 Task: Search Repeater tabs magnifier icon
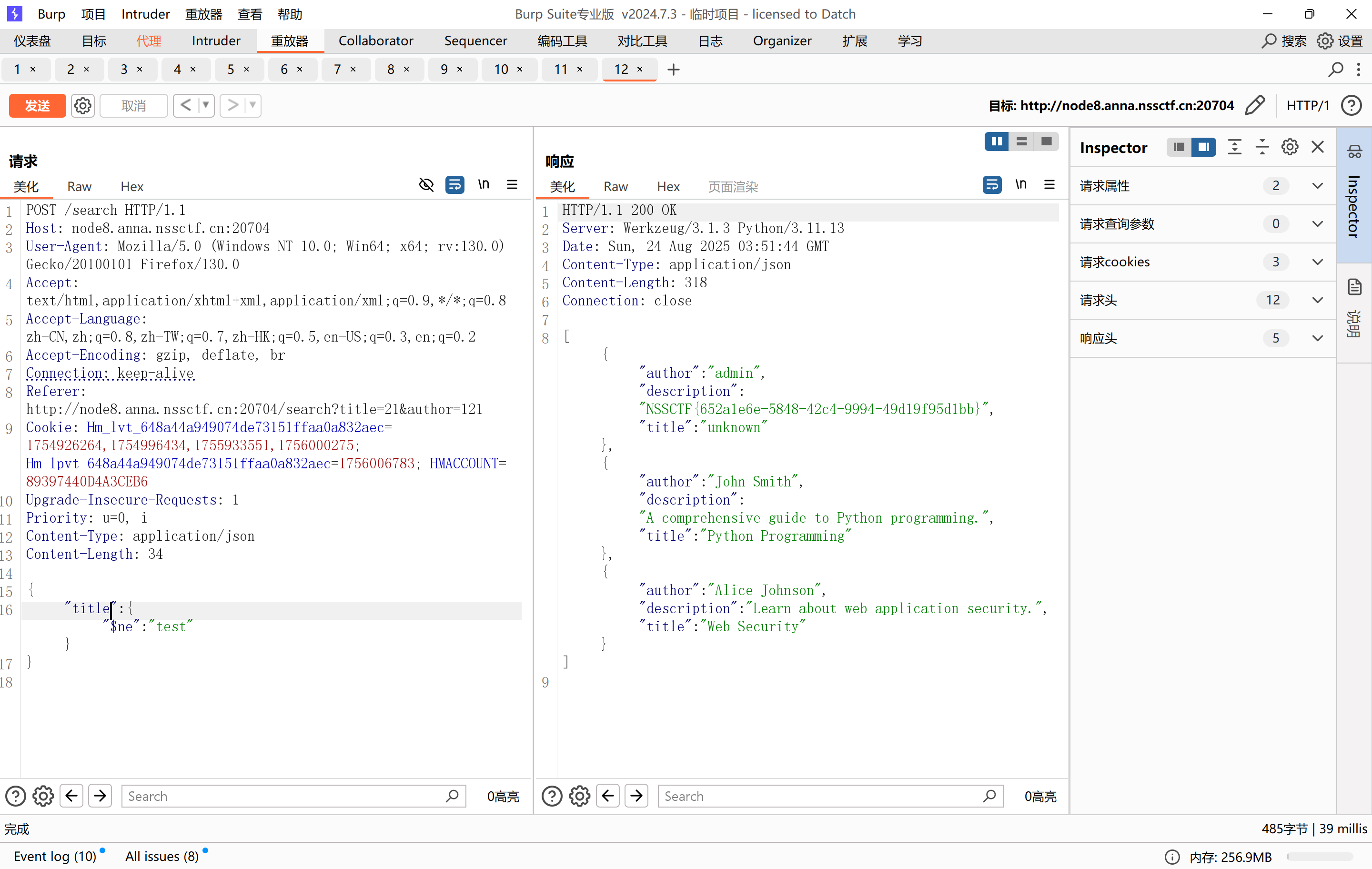[1335, 70]
